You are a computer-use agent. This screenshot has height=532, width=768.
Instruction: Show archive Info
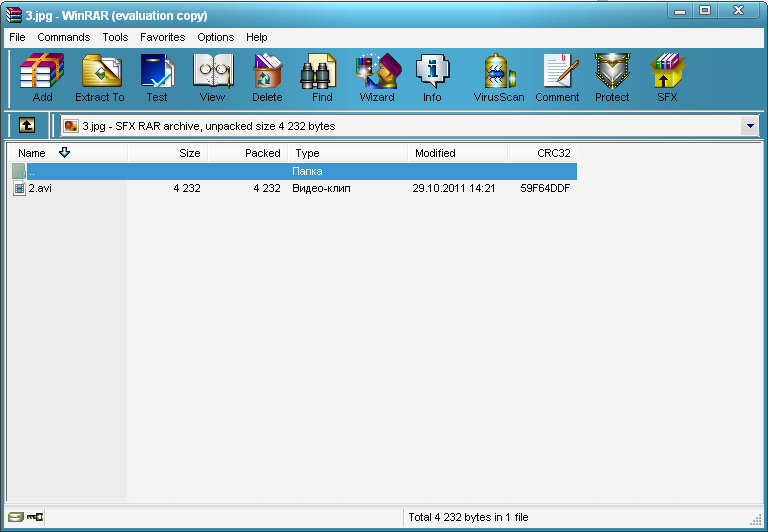[432, 77]
